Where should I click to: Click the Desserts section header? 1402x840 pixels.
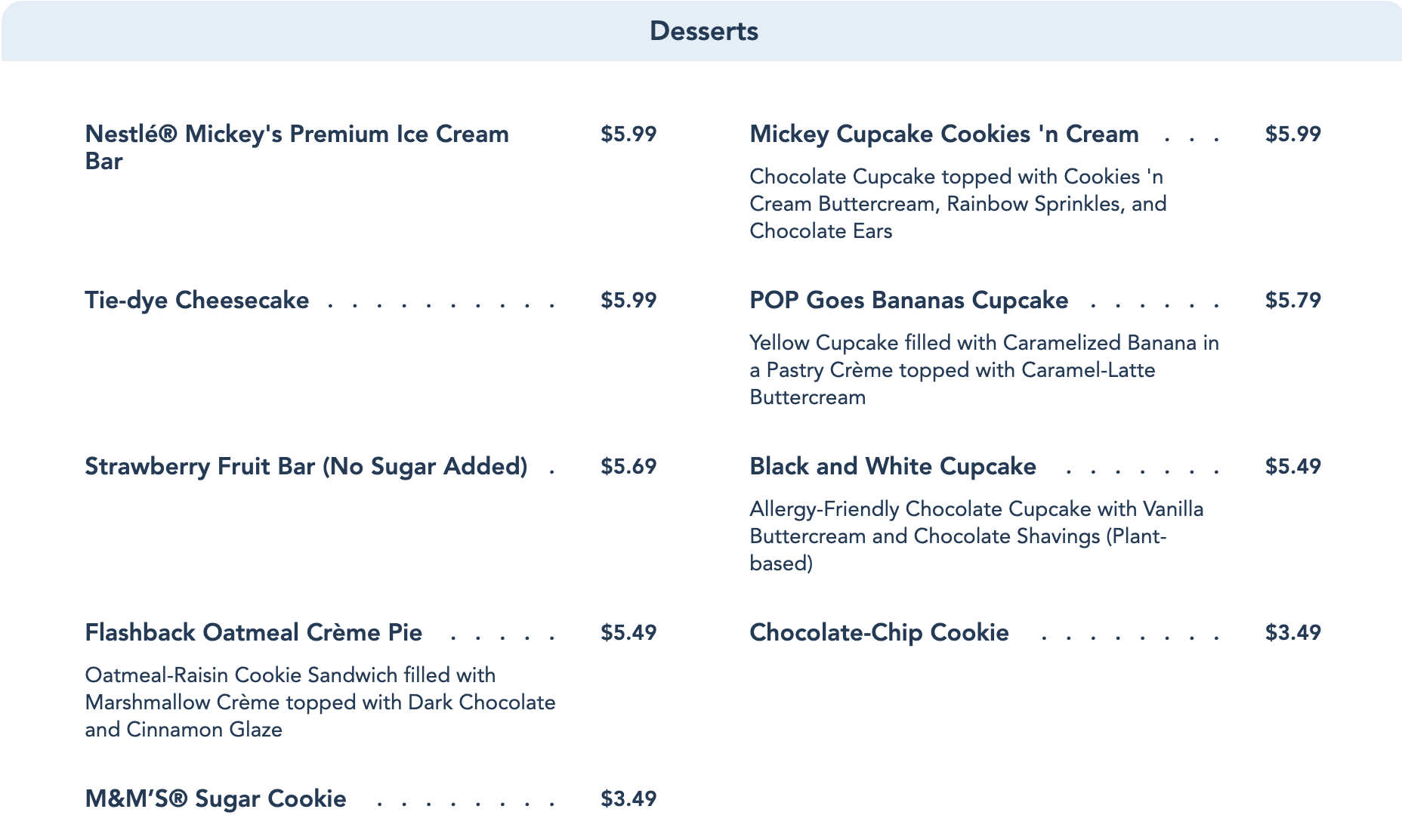tap(703, 31)
